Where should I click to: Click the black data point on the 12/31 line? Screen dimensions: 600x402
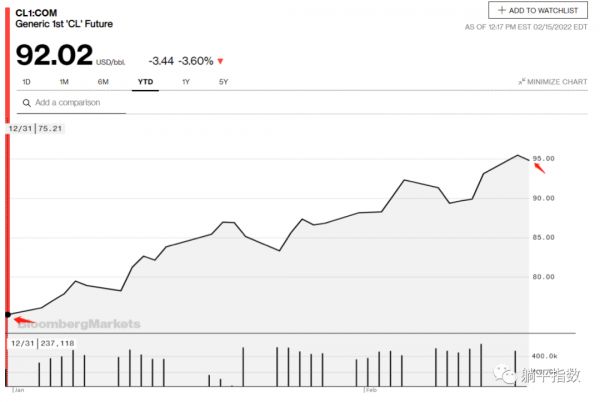pos(8,315)
